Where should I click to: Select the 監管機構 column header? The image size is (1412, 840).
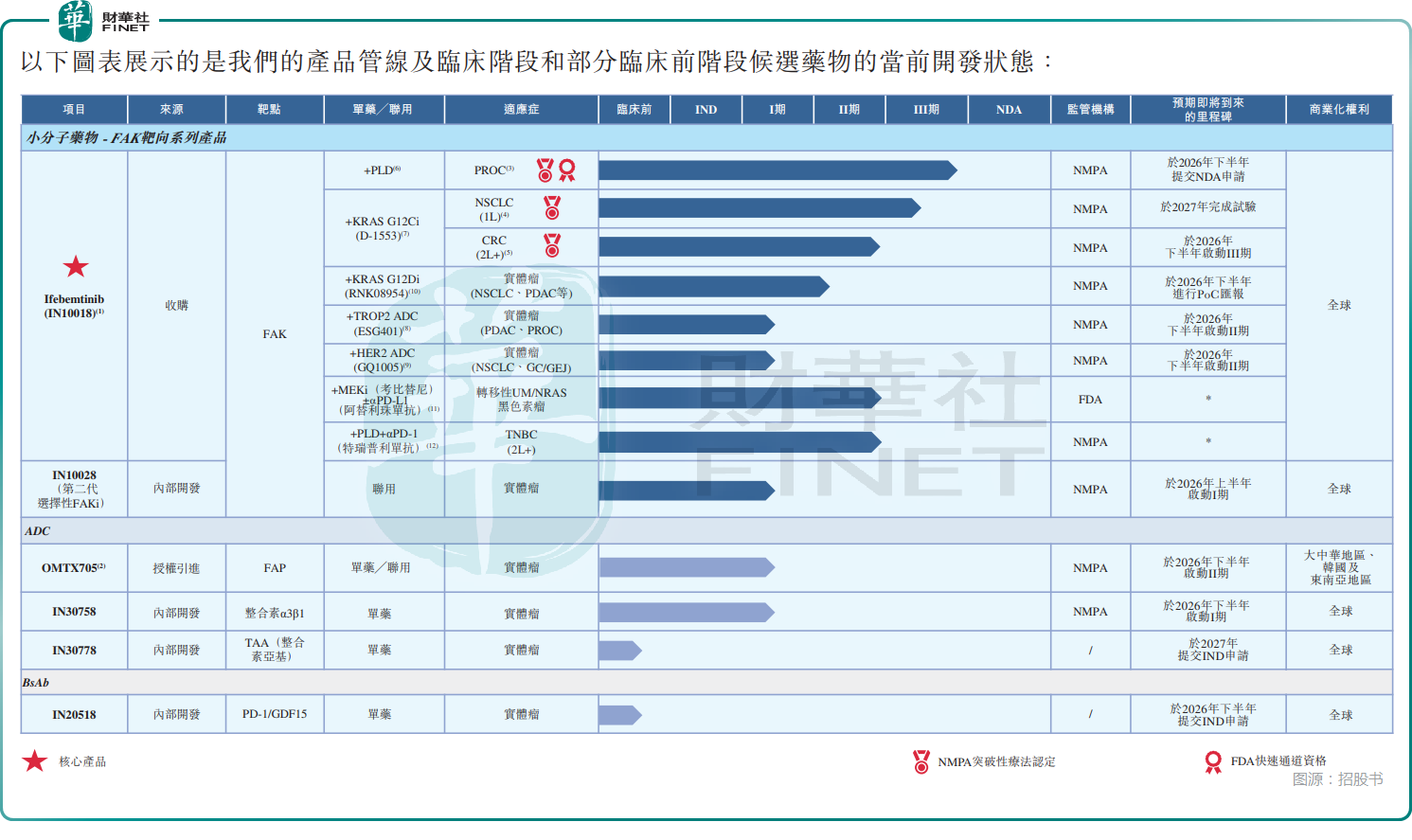pyautogui.click(x=1090, y=110)
